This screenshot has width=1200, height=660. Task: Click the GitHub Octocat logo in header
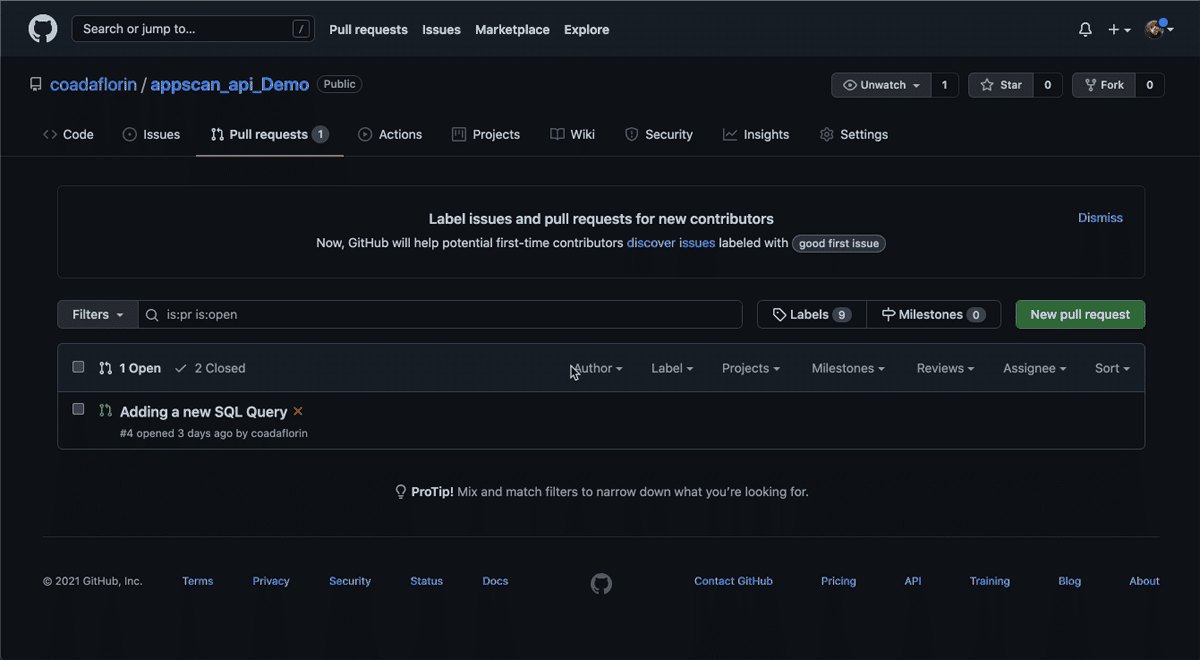click(43, 29)
